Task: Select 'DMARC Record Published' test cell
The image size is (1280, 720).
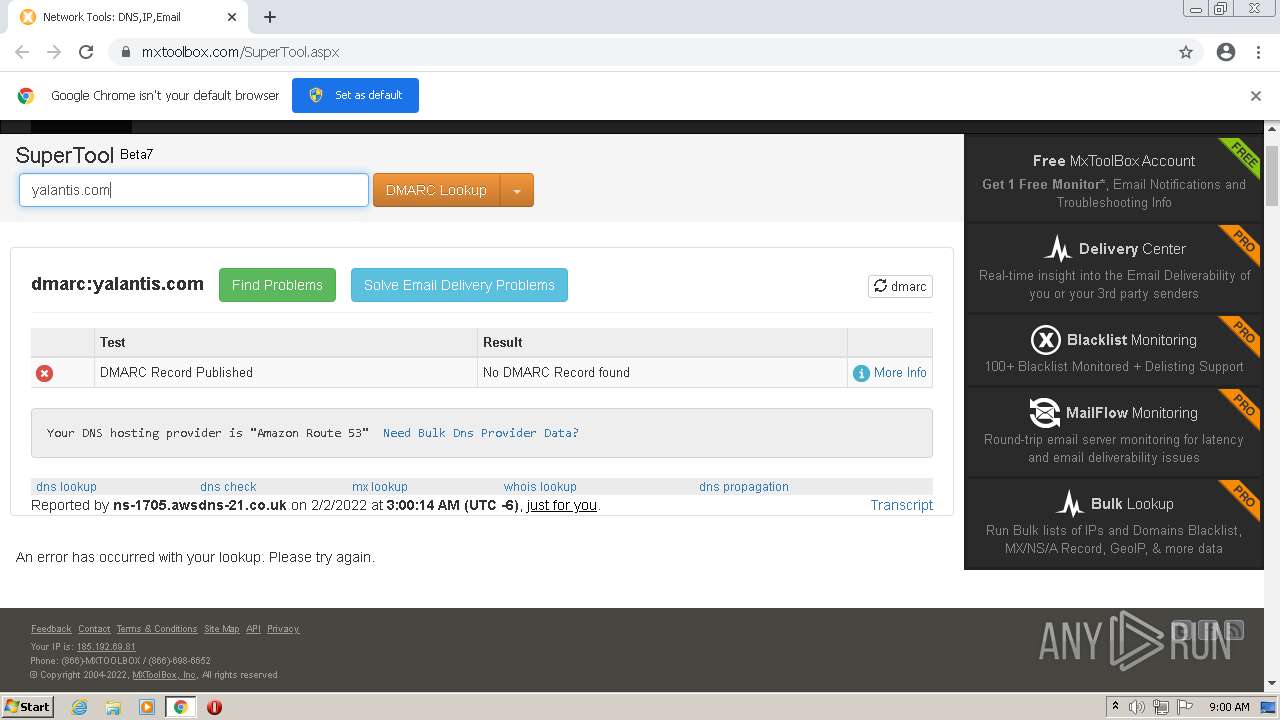Action: click(x=286, y=372)
